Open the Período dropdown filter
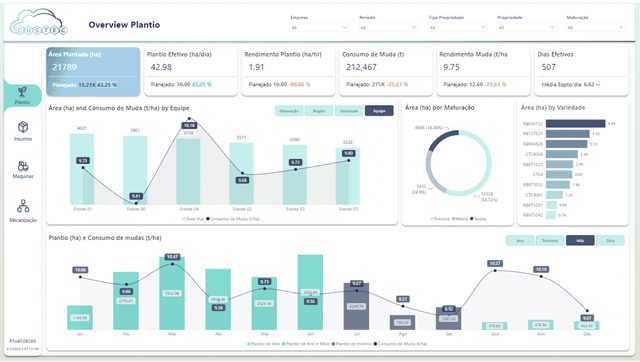 tap(388, 27)
